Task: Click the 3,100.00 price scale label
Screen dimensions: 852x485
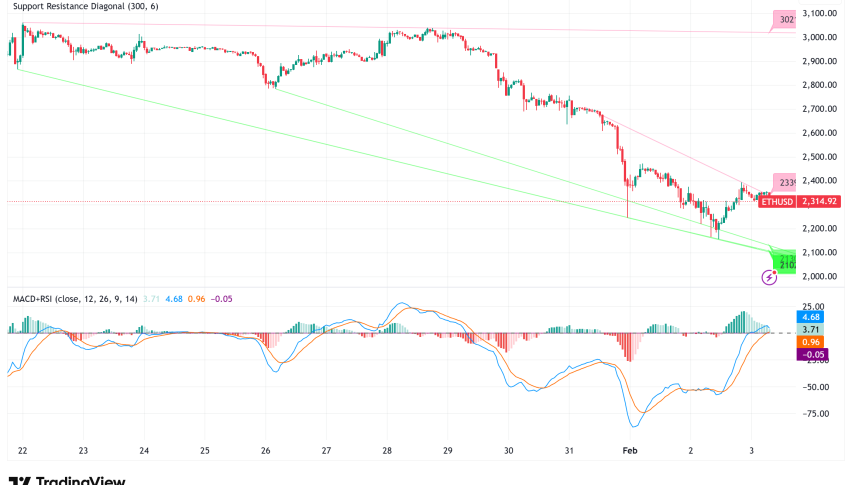Action: 820,13
